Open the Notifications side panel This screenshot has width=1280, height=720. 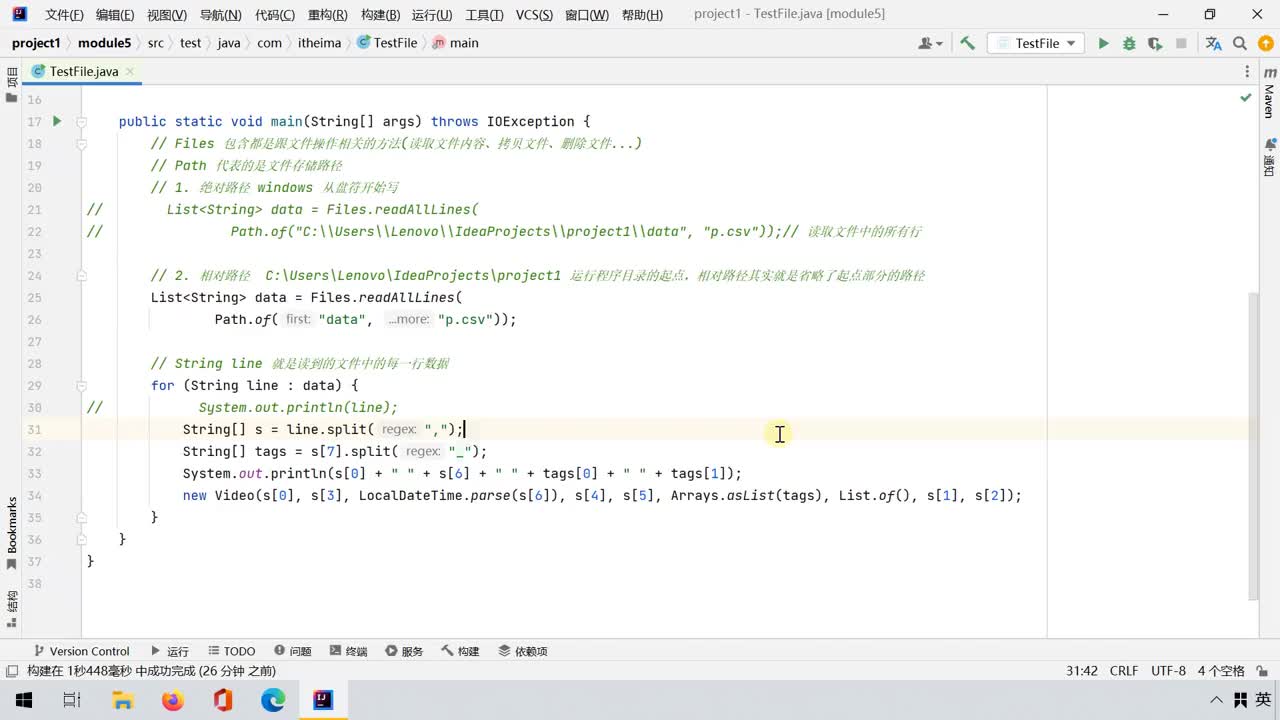(x=1269, y=157)
